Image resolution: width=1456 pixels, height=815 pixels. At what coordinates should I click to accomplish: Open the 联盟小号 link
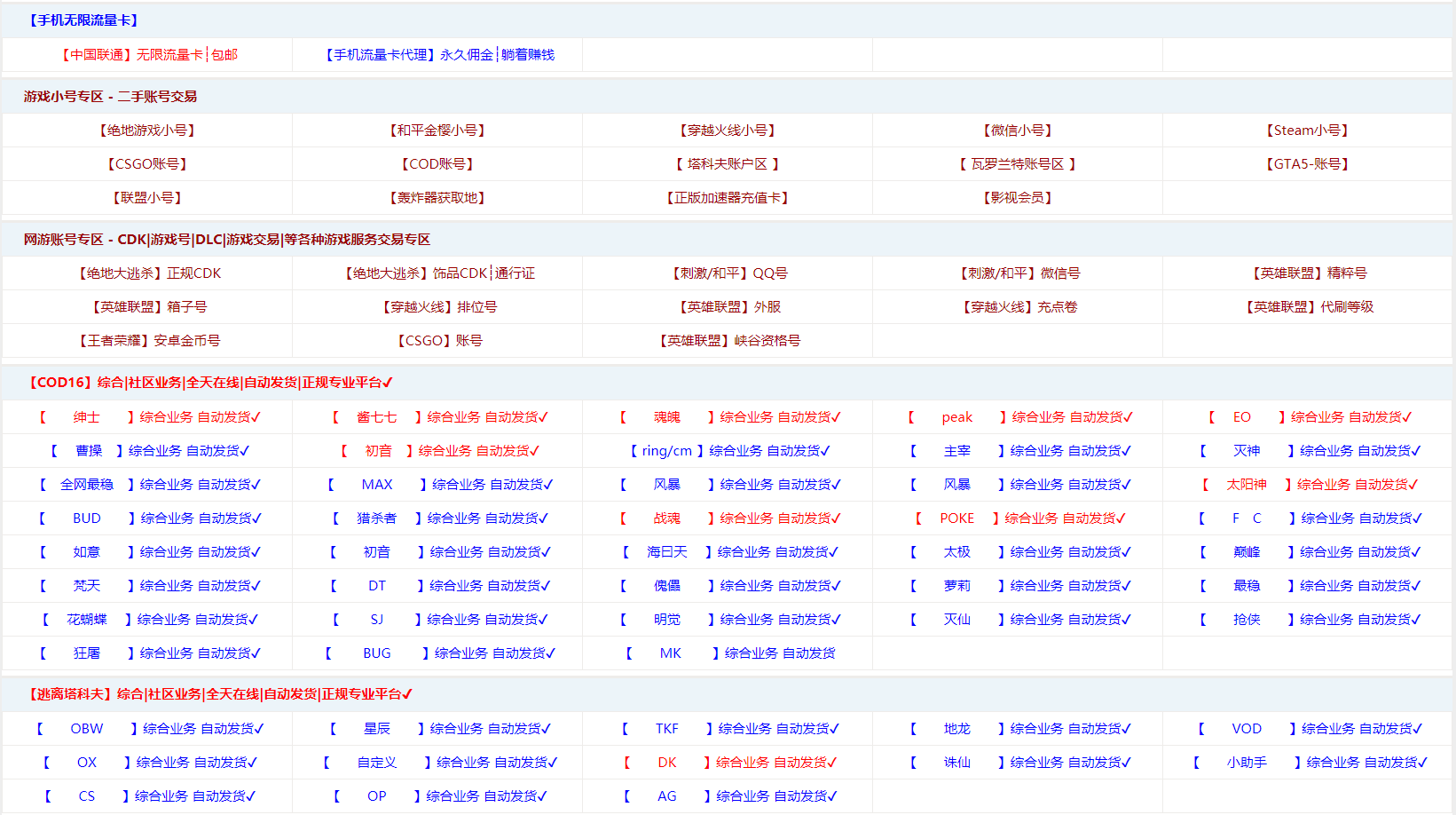pyautogui.click(x=148, y=197)
